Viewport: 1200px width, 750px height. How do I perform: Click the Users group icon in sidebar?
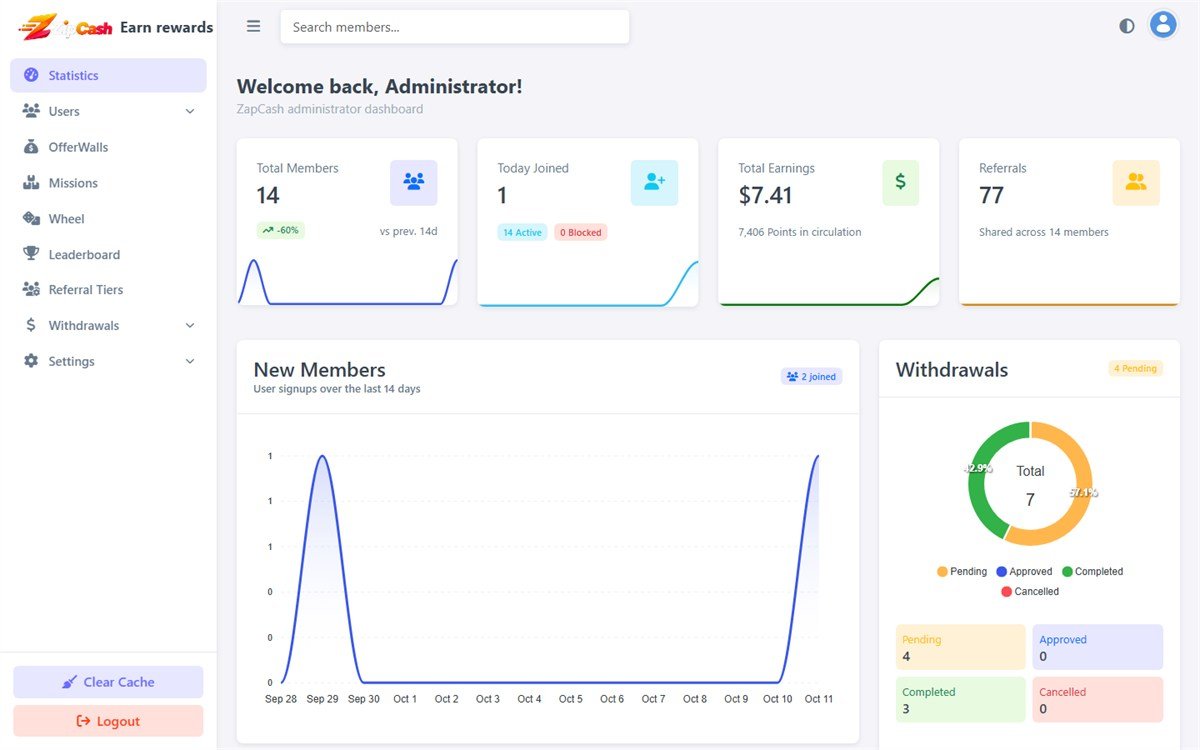click(x=31, y=111)
